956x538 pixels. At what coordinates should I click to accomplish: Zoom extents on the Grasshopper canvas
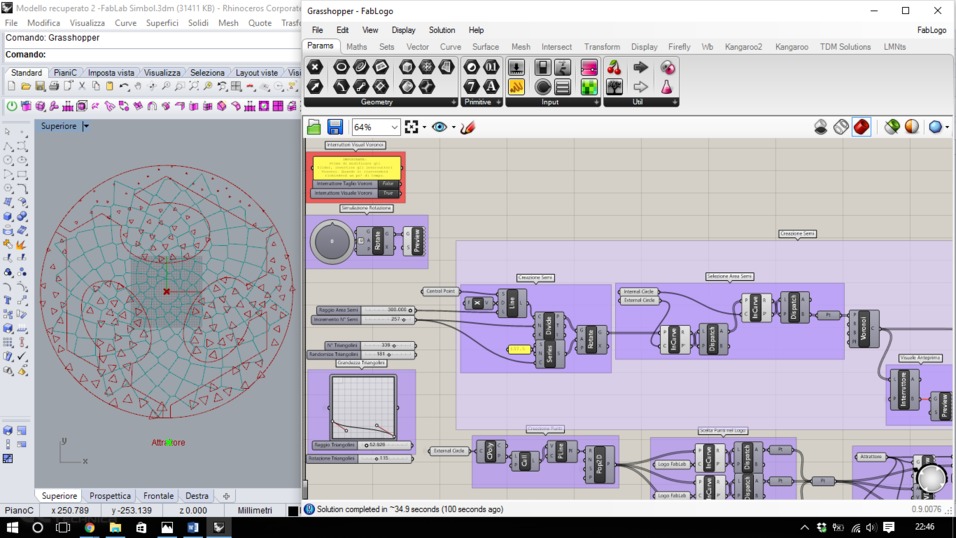pos(412,127)
